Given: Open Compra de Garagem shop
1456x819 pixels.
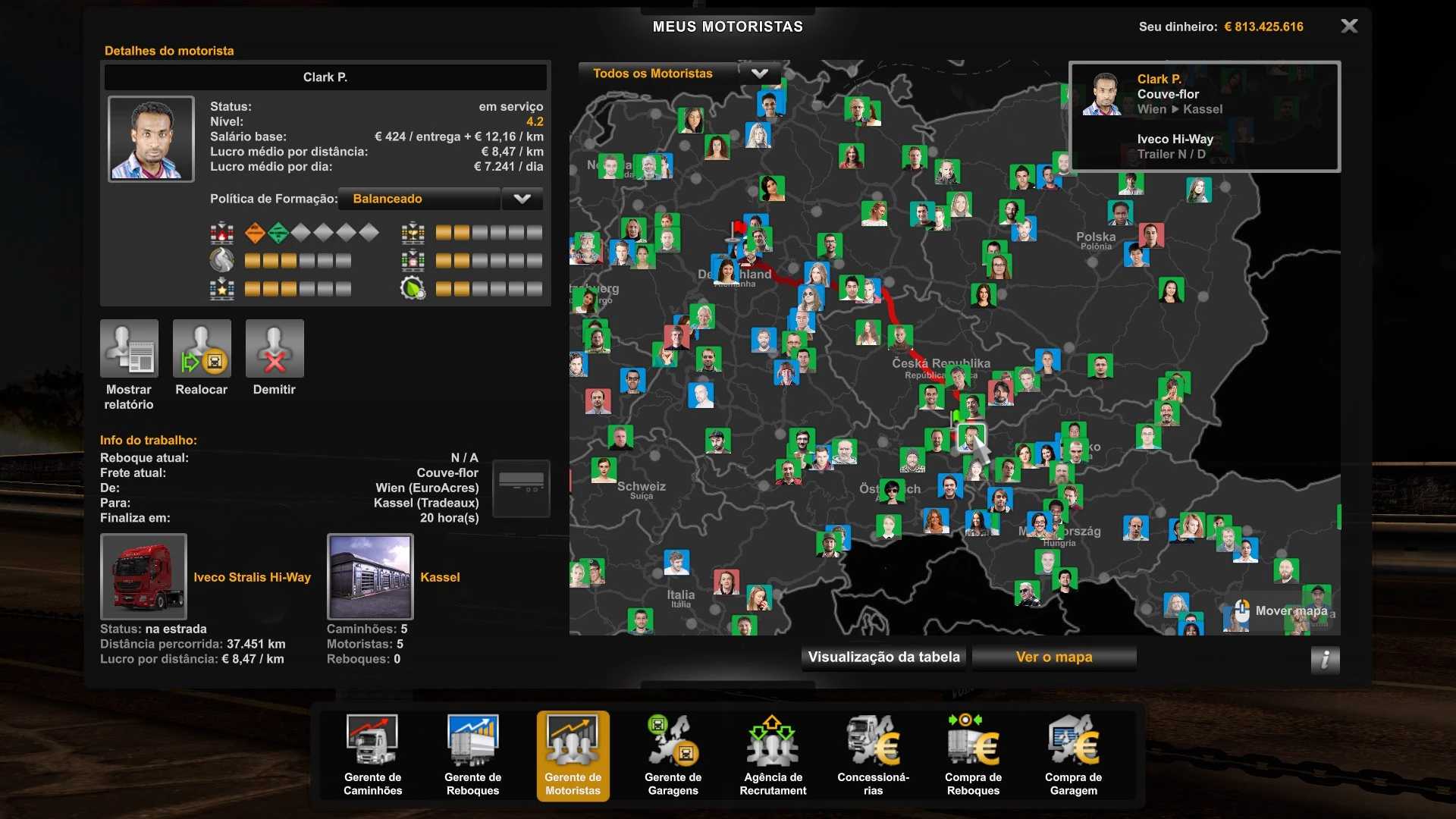Looking at the screenshot, I should [x=1073, y=755].
